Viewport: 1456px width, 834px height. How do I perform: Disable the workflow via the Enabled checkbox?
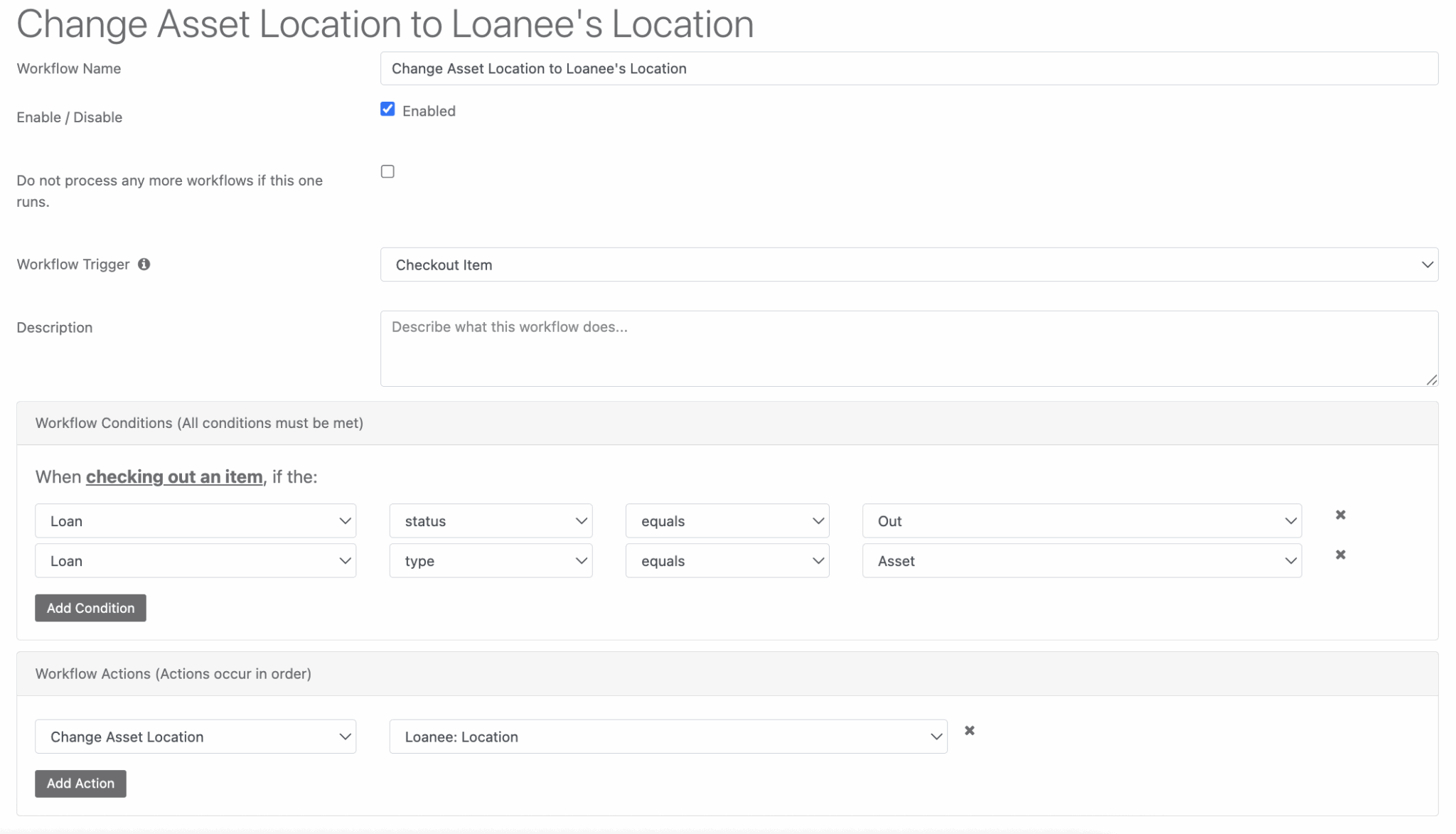[x=387, y=109]
